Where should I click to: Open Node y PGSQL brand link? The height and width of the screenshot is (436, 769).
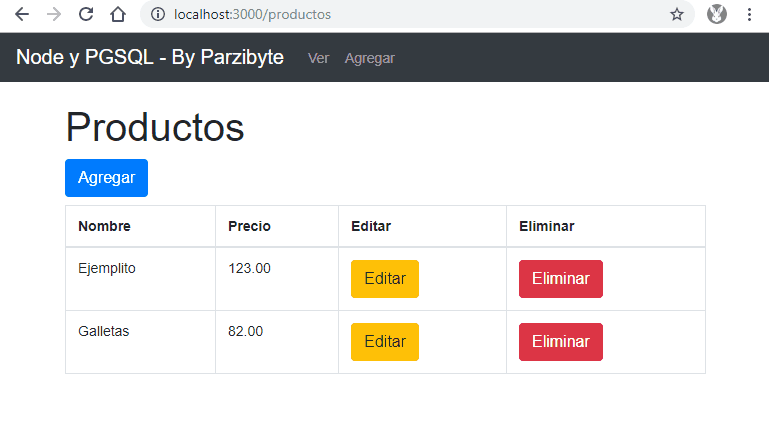[150, 57]
